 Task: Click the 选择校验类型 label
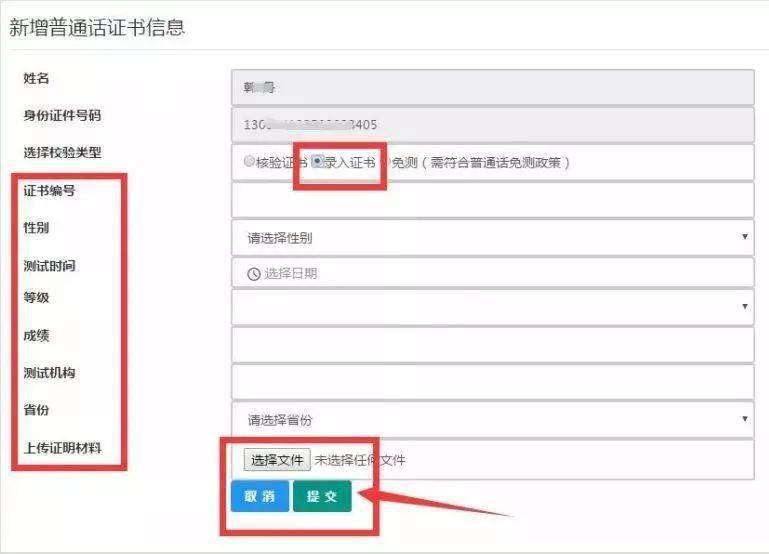(x=62, y=152)
